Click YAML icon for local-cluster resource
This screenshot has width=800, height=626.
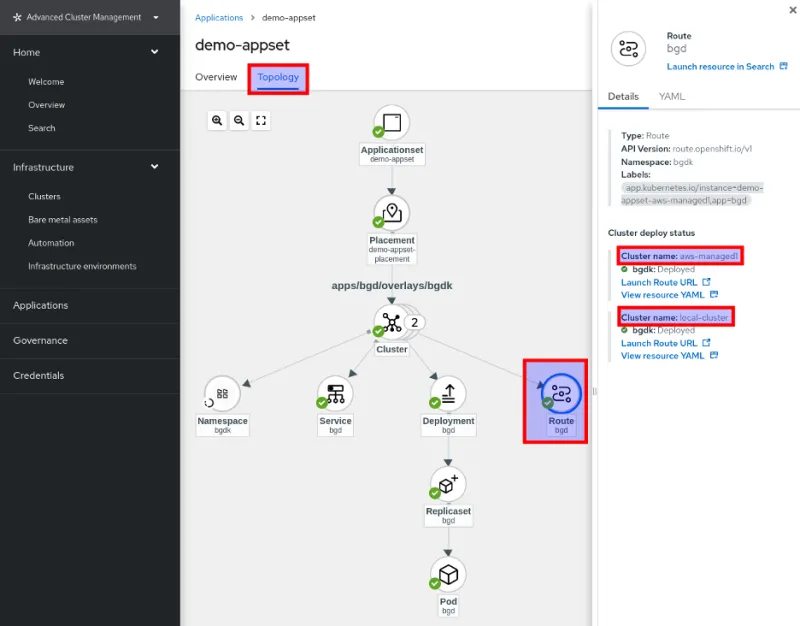pyautogui.click(x=714, y=355)
